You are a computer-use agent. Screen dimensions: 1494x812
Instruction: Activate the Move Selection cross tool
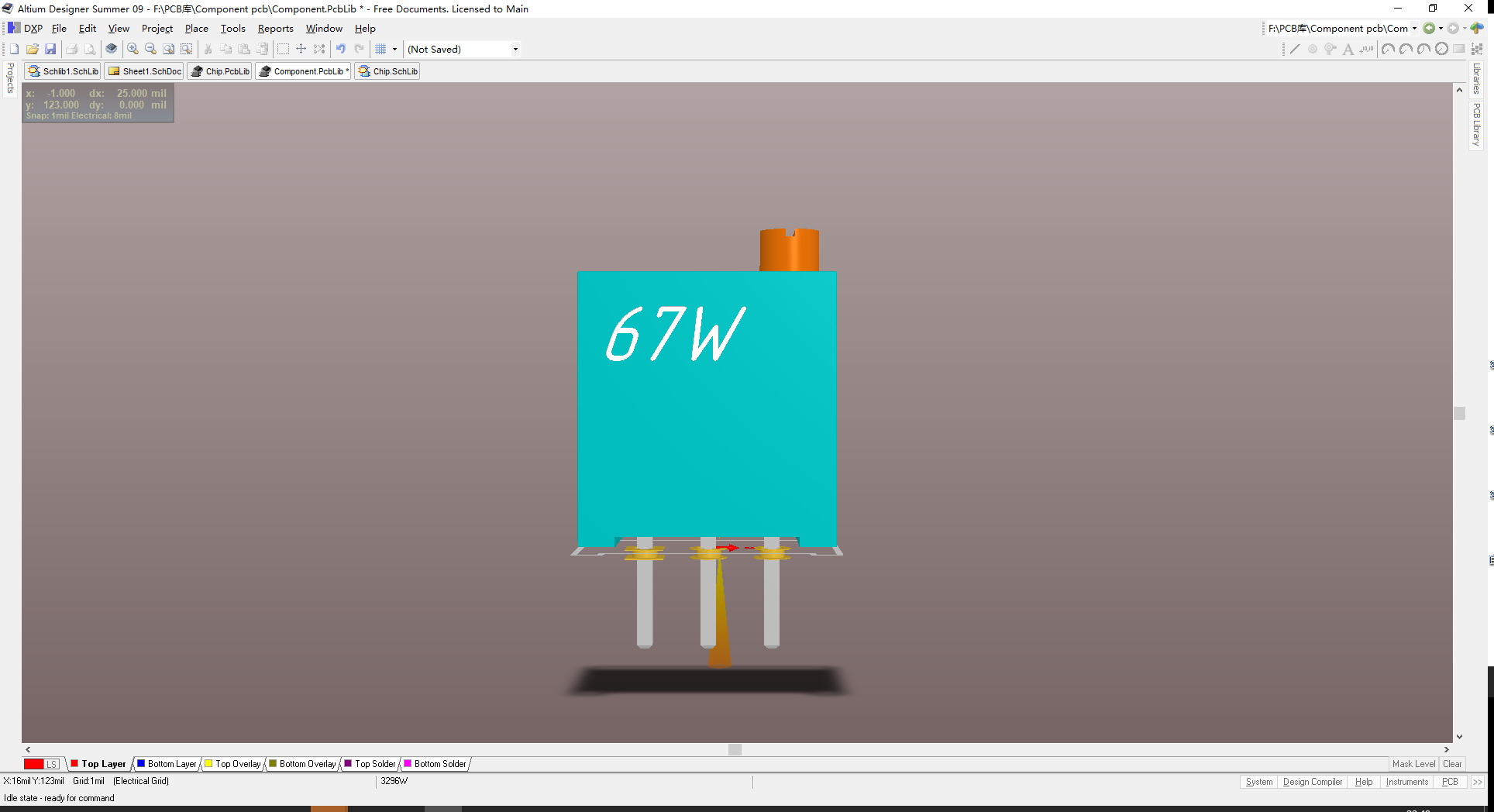click(x=301, y=49)
